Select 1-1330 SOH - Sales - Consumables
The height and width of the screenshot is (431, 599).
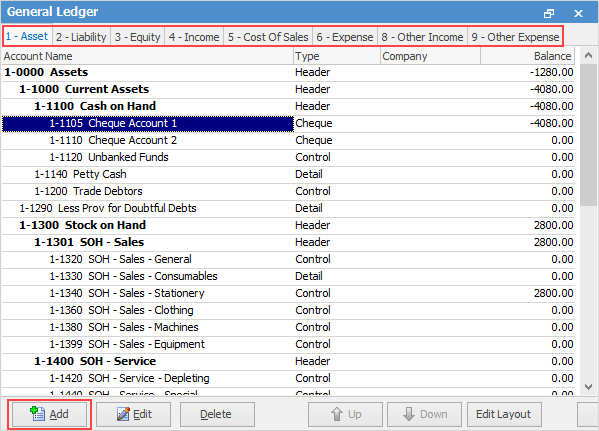point(288,276)
